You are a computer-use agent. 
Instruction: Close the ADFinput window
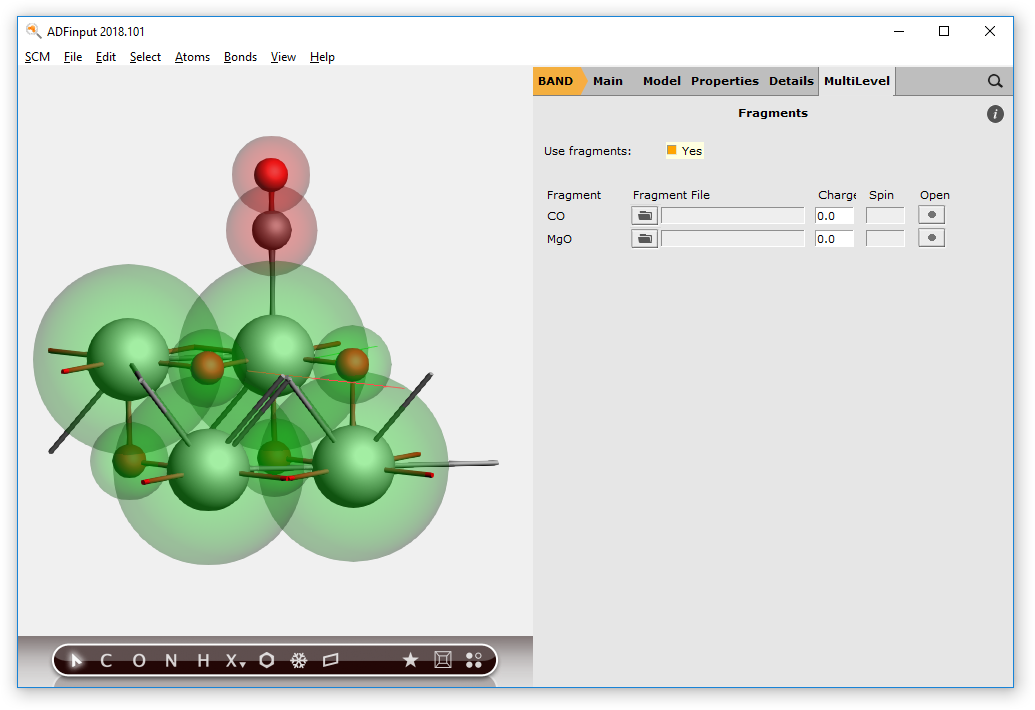pyautogui.click(x=989, y=31)
